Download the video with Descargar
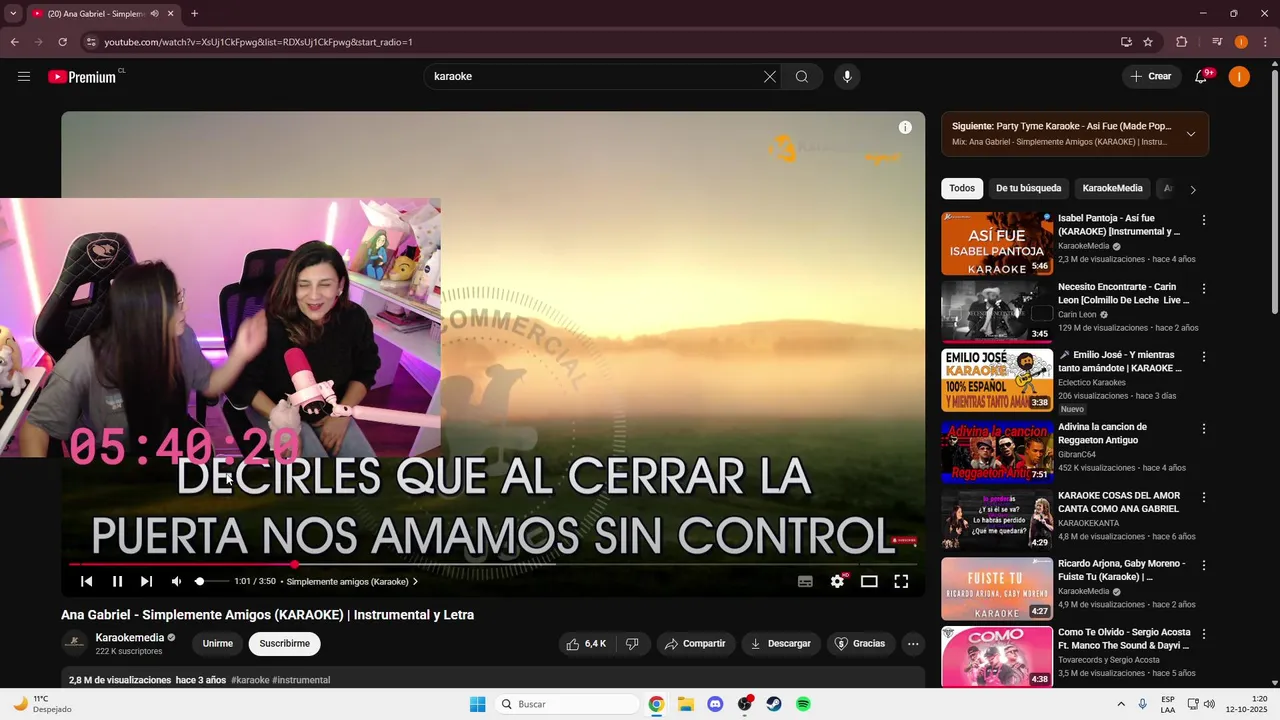Screen dimensions: 1280x720 (x=780, y=644)
